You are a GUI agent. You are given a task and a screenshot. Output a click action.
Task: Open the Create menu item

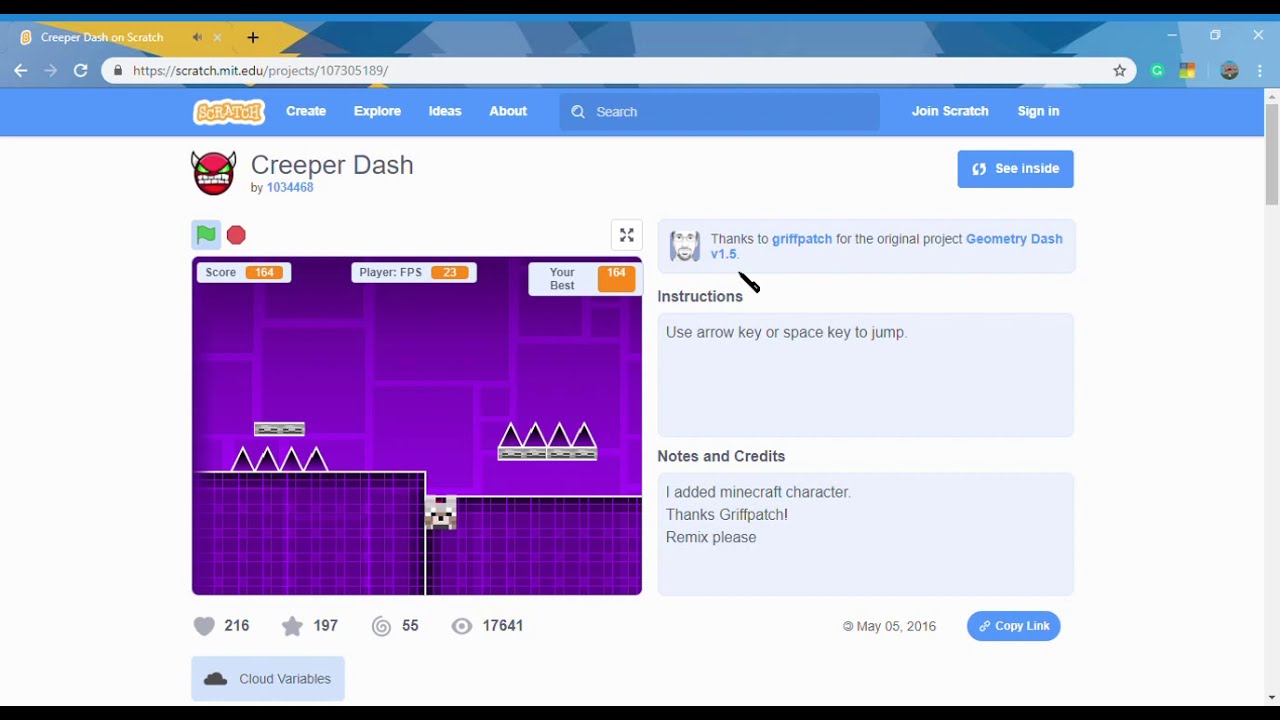(306, 111)
